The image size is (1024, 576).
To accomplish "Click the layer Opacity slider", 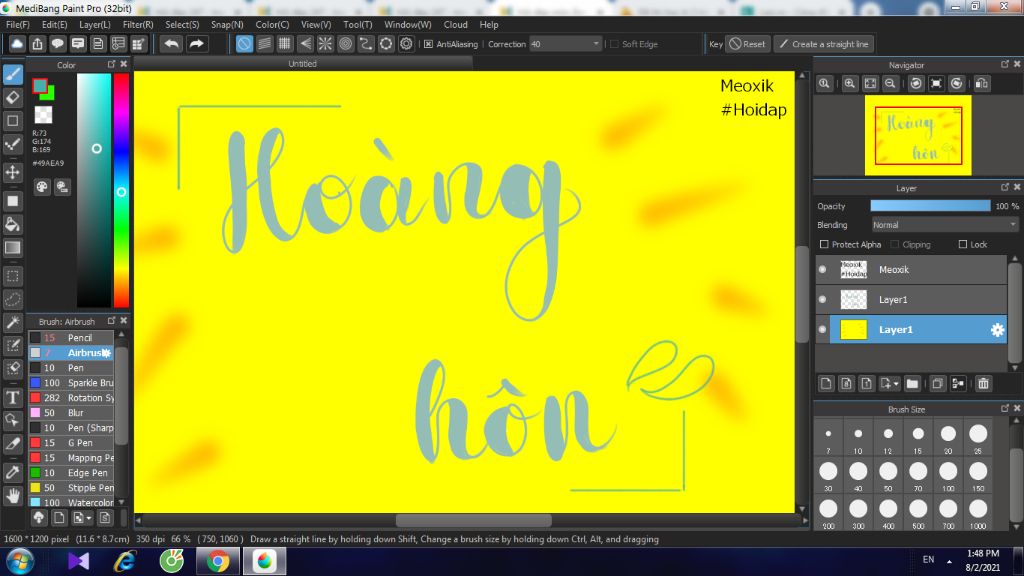I will 930,206.
